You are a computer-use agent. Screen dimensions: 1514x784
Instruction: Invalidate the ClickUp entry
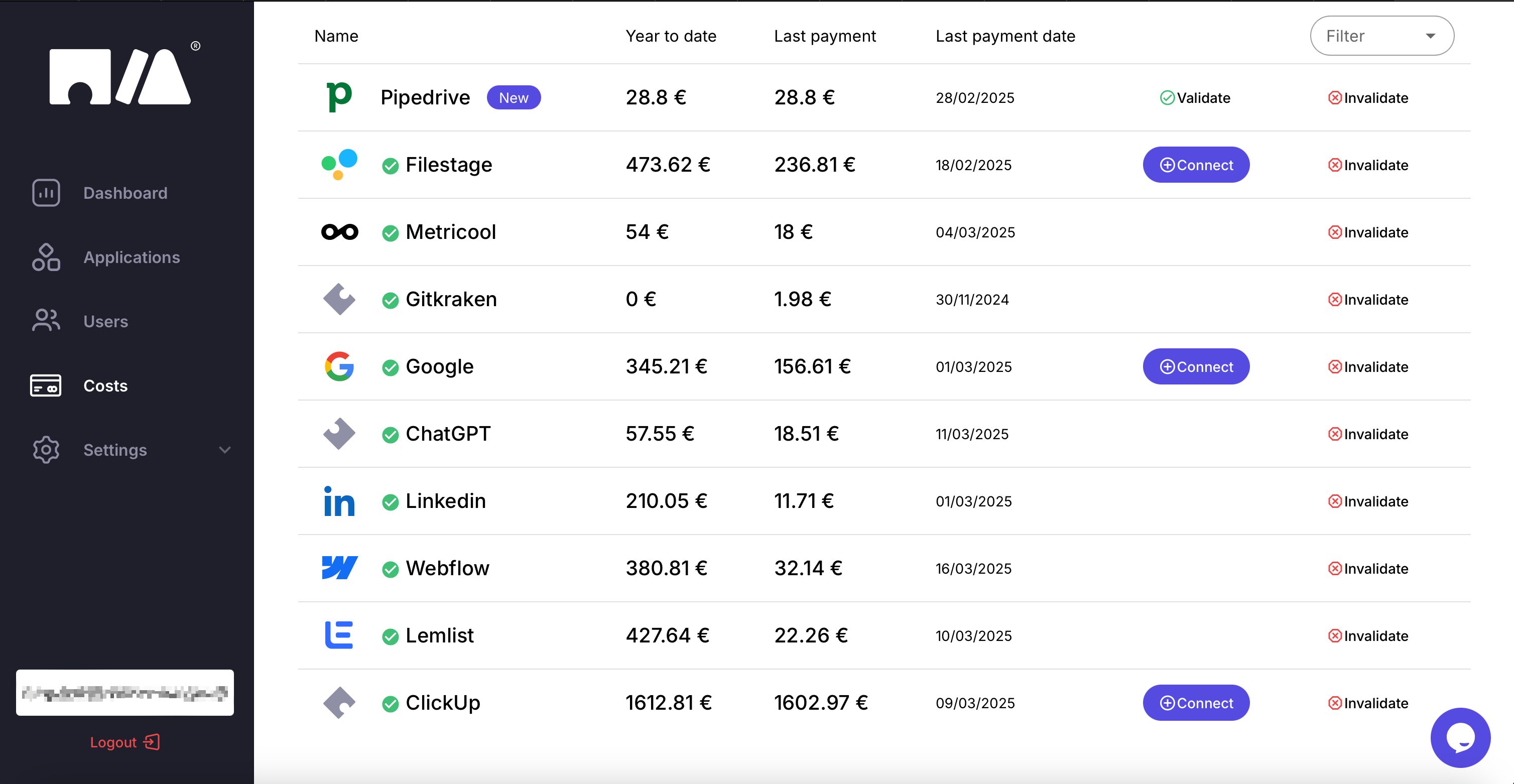(1368, 703)
